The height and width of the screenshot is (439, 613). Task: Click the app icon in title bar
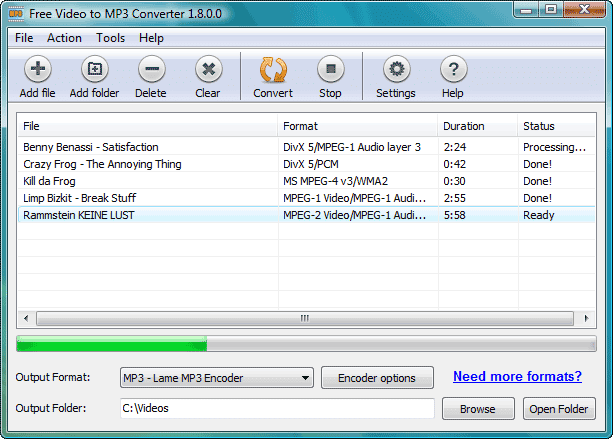16,14
